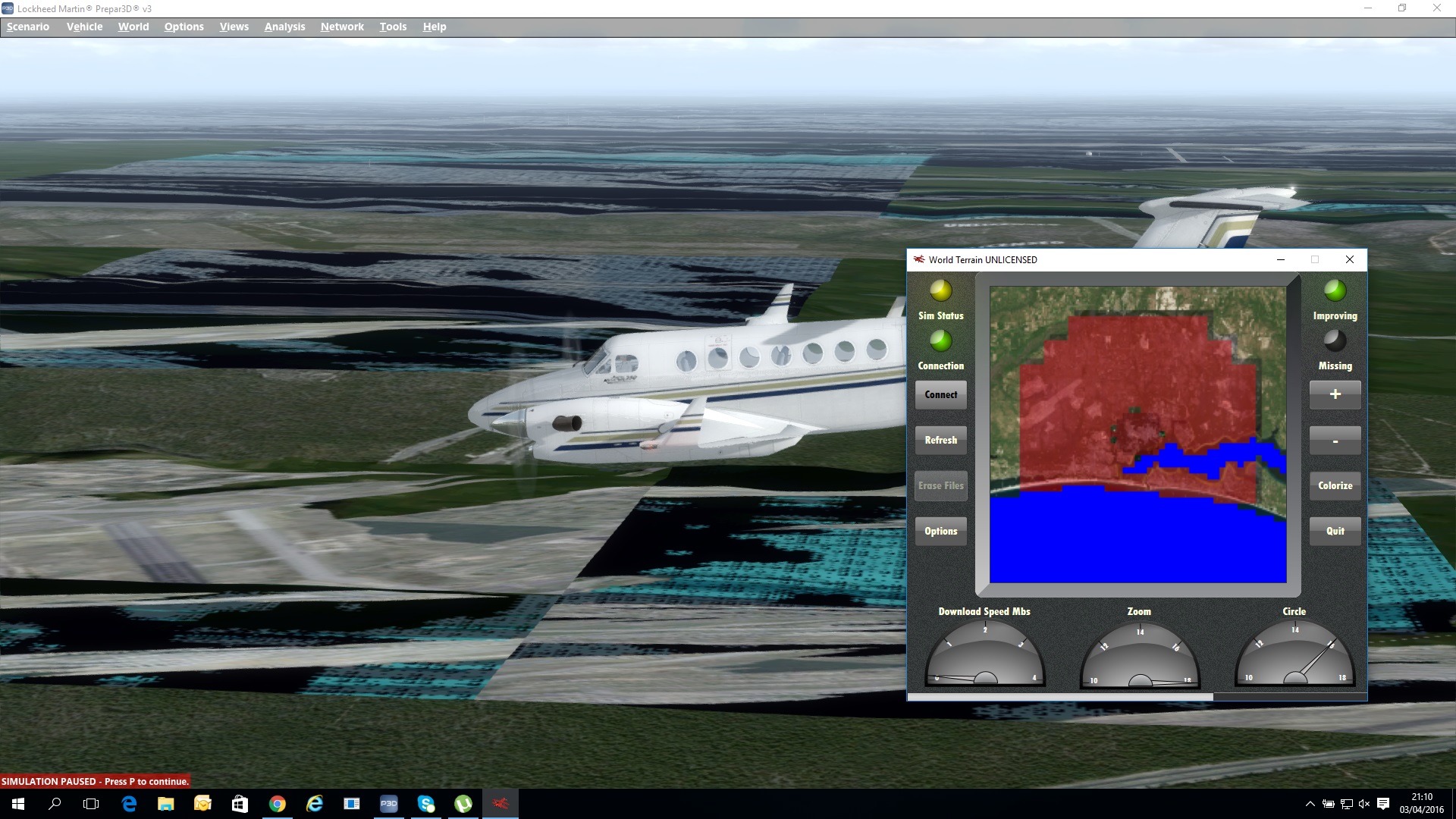
Task: Minimize the World Terrain window
Action: click(x=1281, y=259)
